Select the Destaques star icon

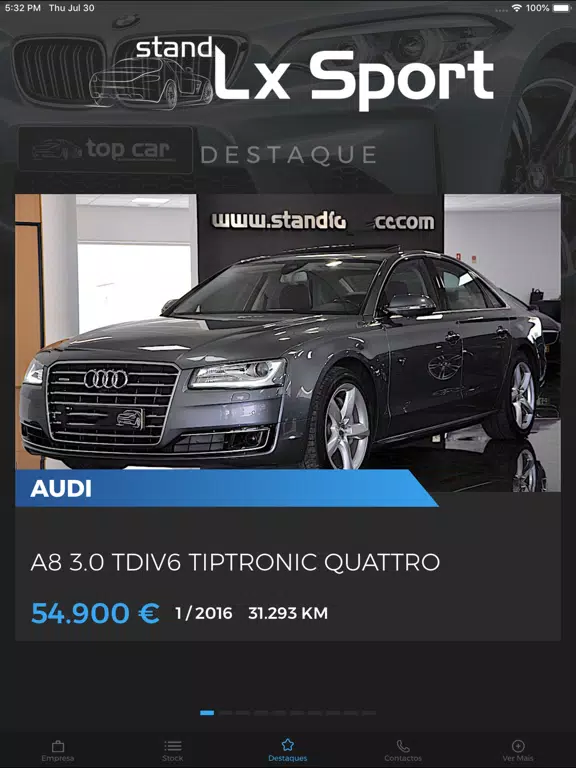click(x=288, y=745)
